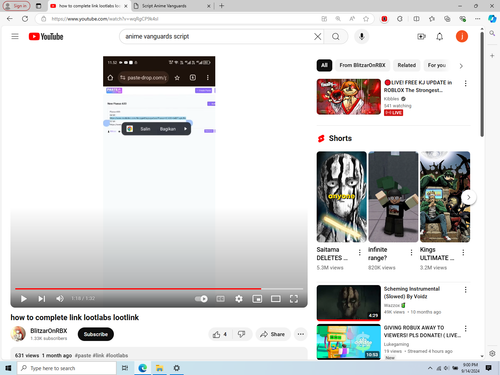Open a new browser tab
This screenshot has height=375, width=500.
(x=222, y=6)
